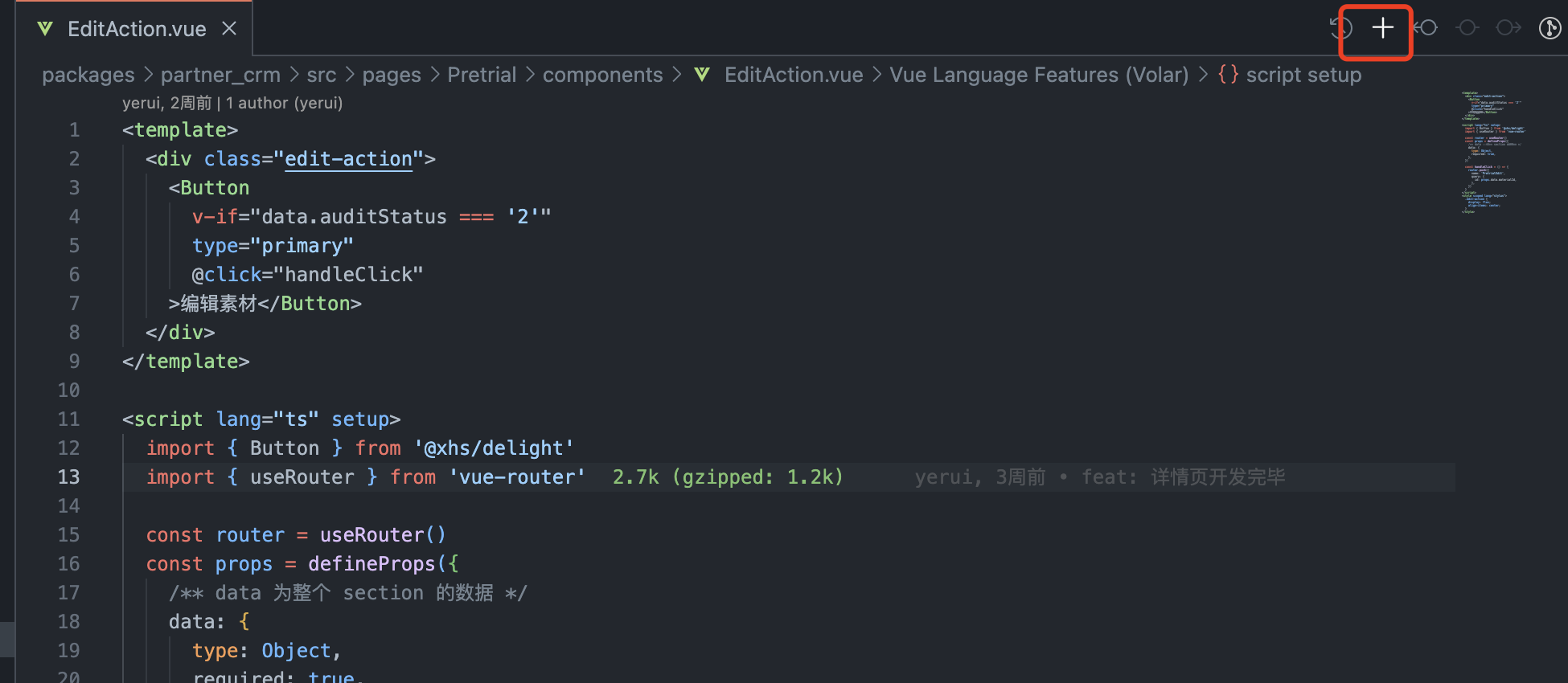Click 'defineProps' on line 16

(371, 564)
